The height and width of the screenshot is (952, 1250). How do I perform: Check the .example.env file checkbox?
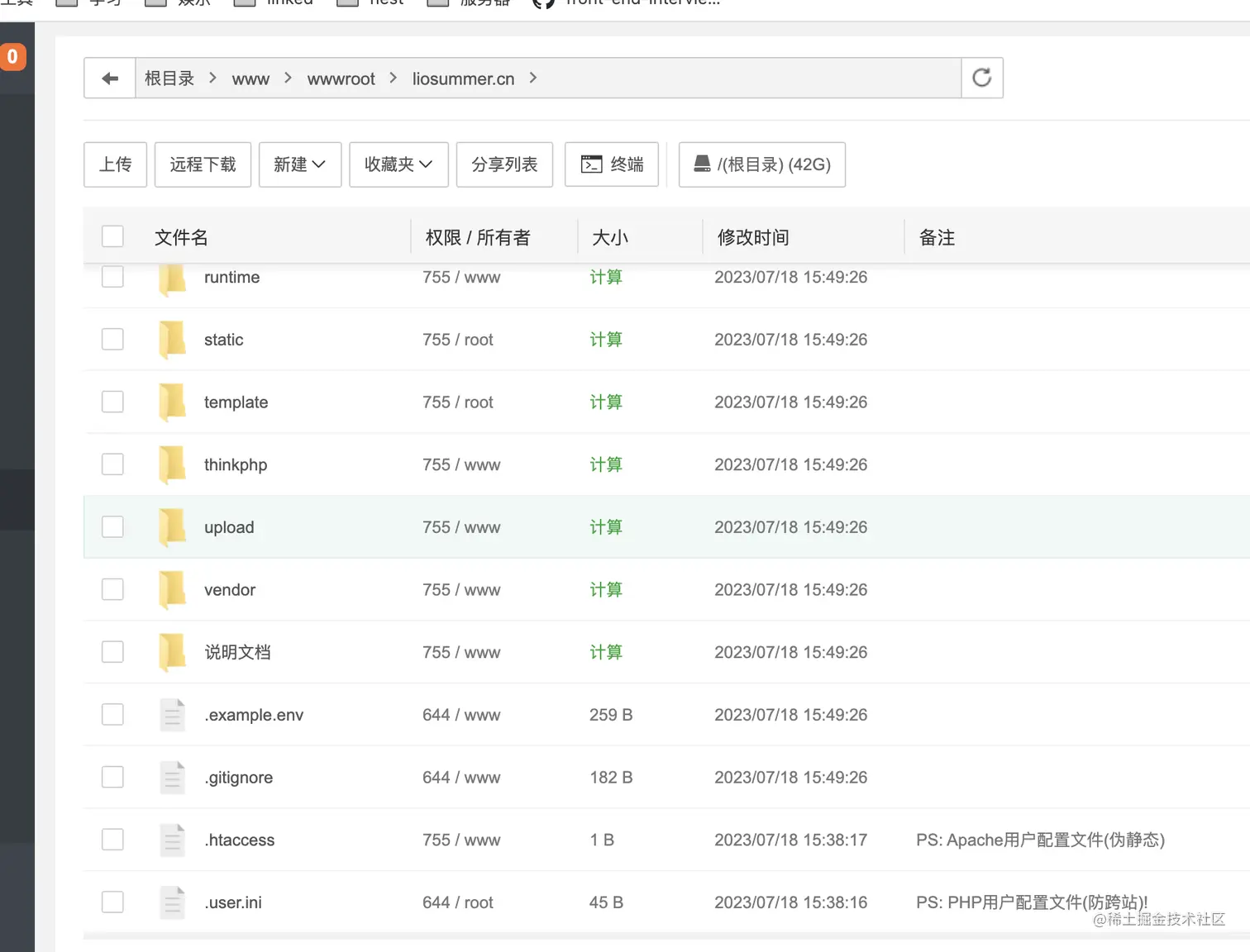[112, 714]
